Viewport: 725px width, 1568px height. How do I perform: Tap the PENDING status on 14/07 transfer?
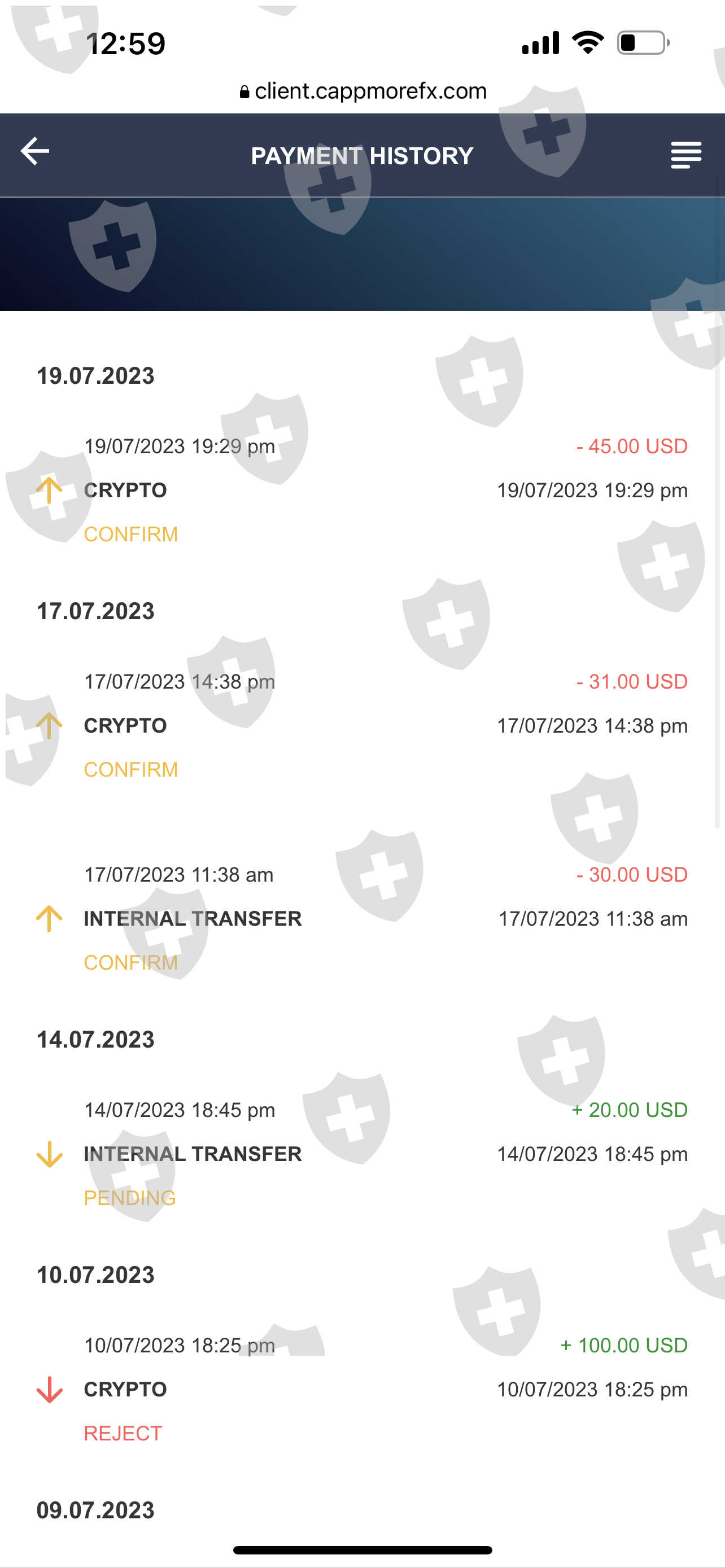pos(130,1198)
